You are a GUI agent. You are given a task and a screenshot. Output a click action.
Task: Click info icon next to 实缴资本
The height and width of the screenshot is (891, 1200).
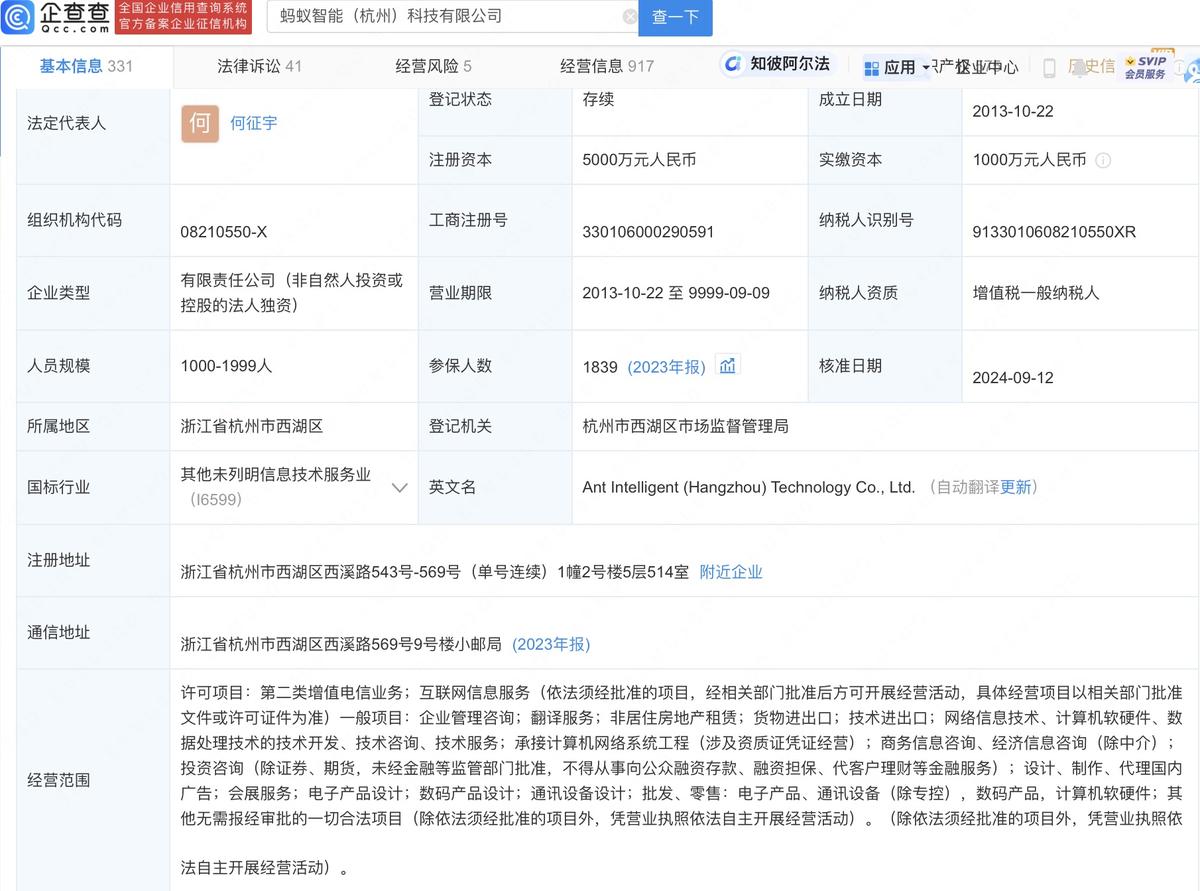[x=1103, y=160]
